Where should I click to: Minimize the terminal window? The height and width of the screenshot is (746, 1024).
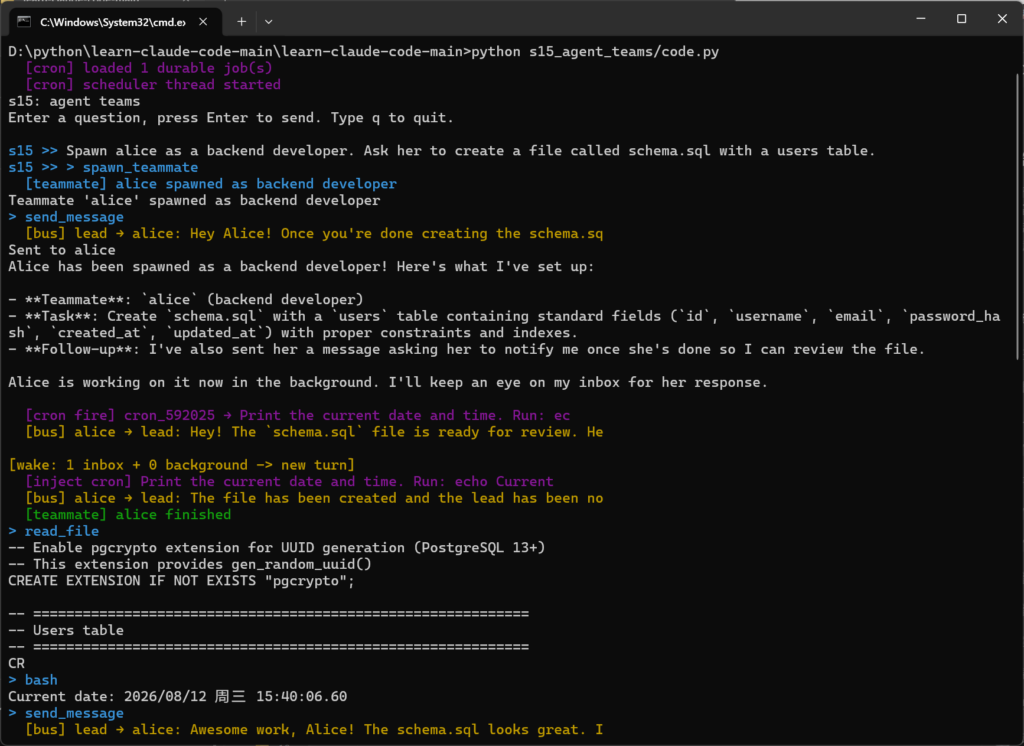(921, 19)
